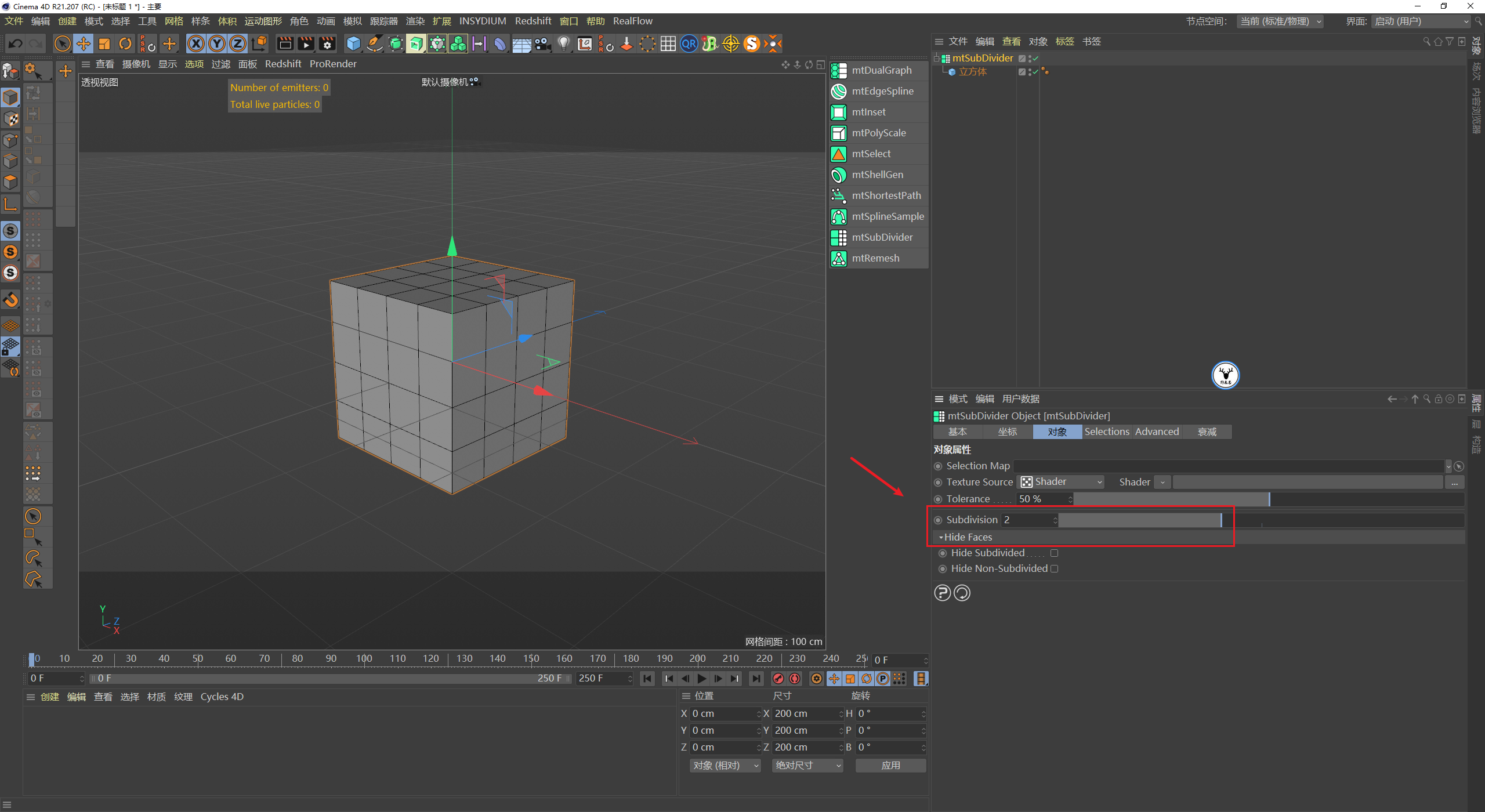Enable the Hide Subdivided checkbox

[1054, 553]
